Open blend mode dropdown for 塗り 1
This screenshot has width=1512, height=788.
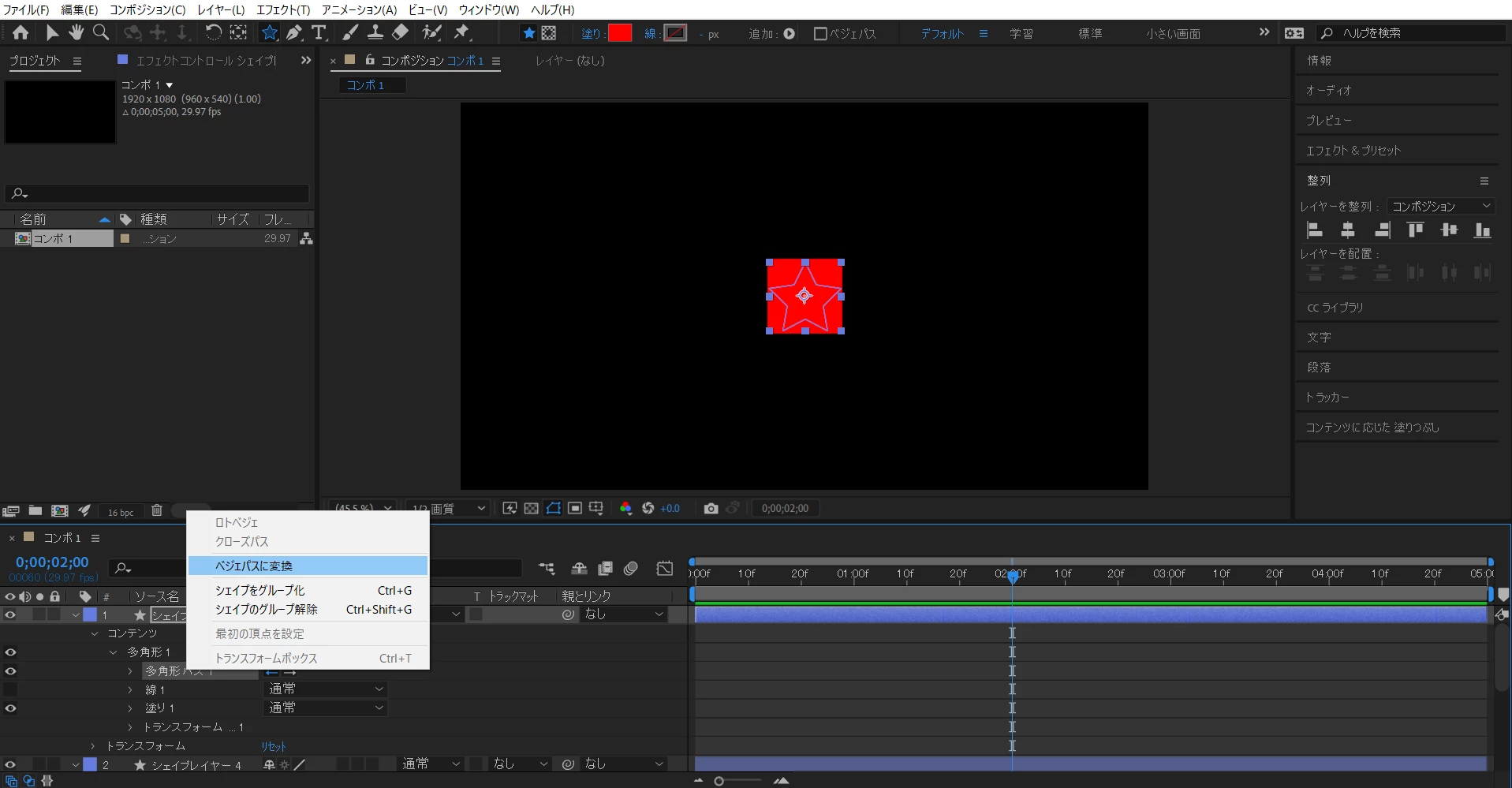[325, 708]
